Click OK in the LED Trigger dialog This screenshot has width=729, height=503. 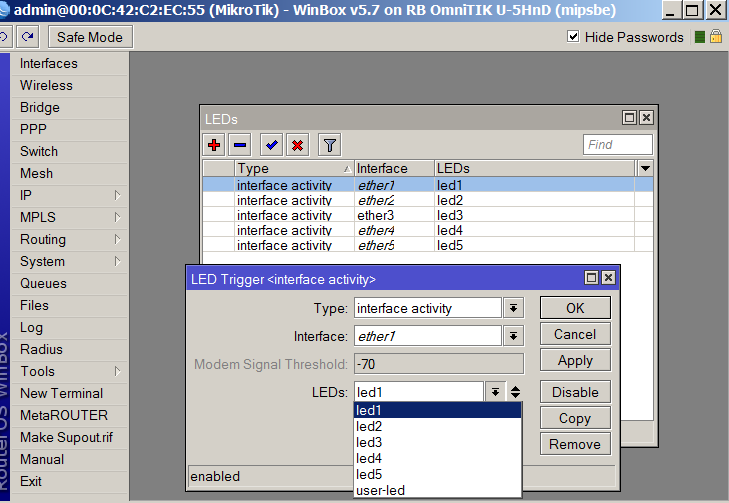click(x=575, y=308)
